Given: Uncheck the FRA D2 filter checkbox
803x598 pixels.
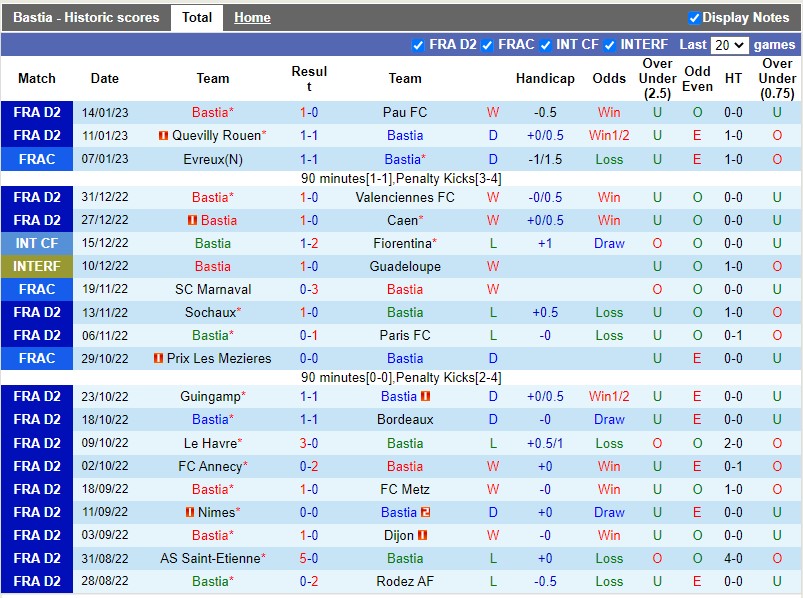Looking at the screenshot, I should click(x=418, y=45).
